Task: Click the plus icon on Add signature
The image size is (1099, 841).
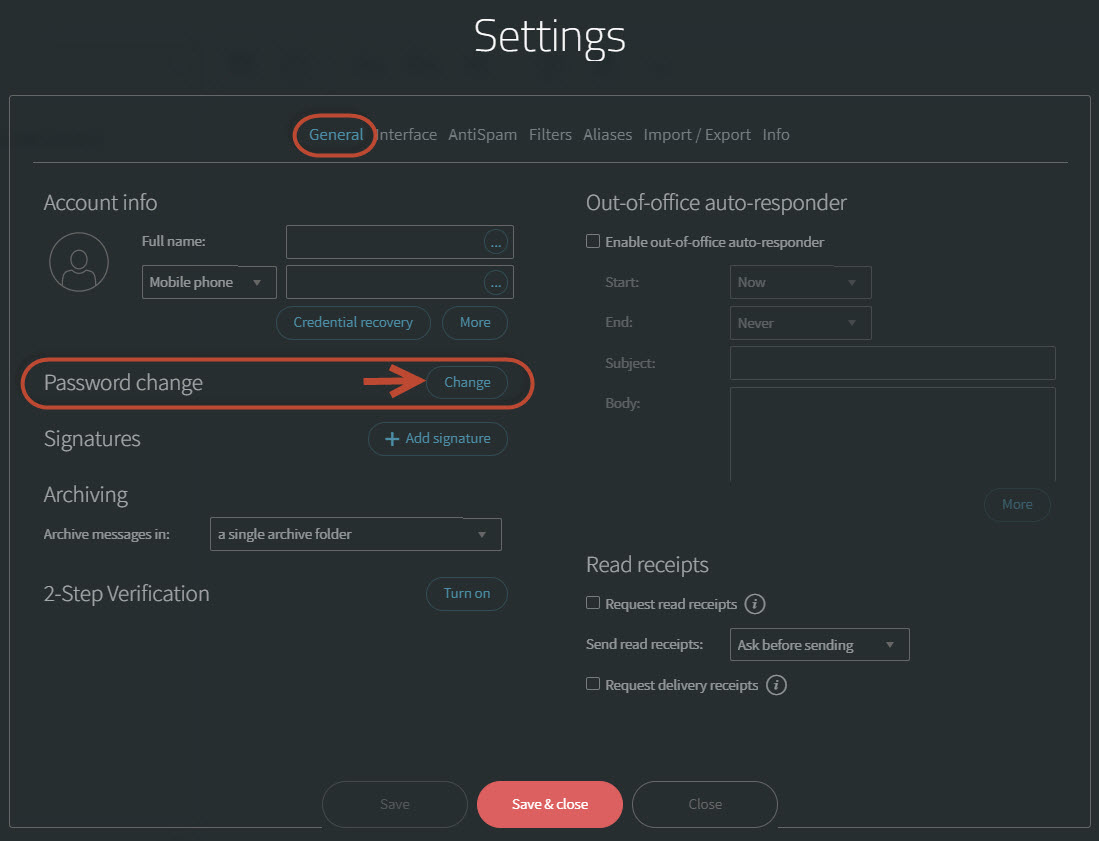Action: click(x=390, y=438)
